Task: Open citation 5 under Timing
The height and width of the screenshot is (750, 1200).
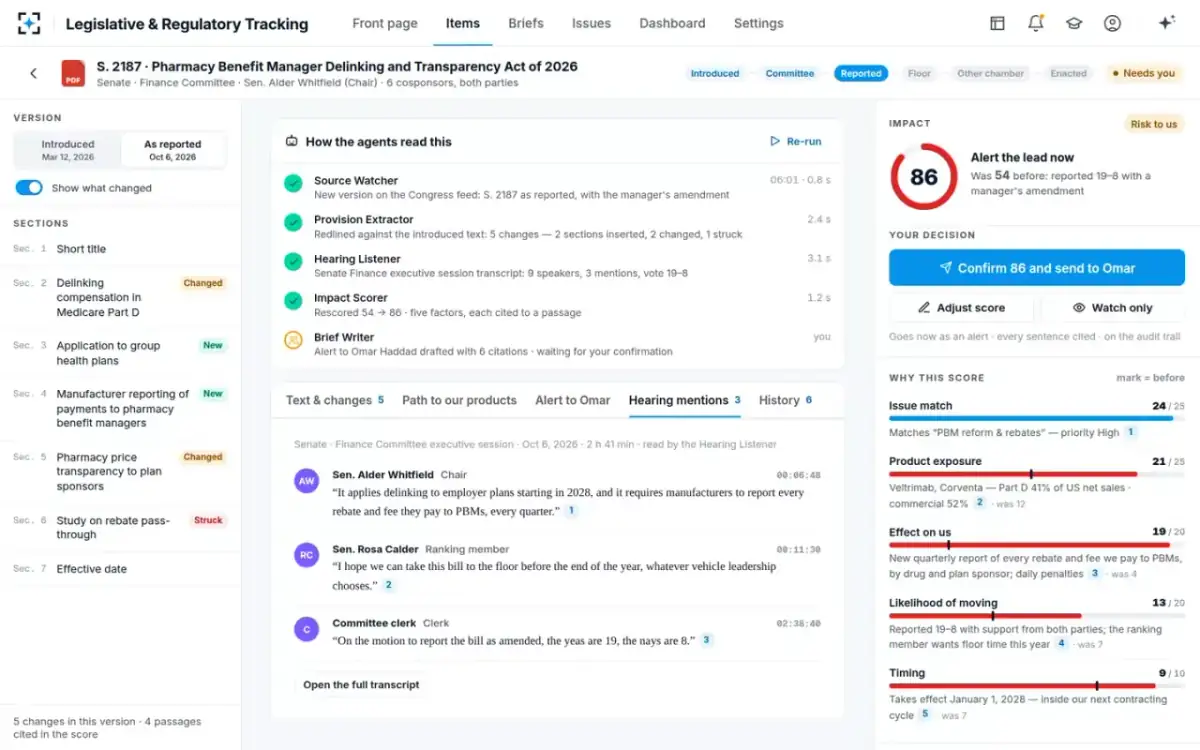Action: (925, 715)
